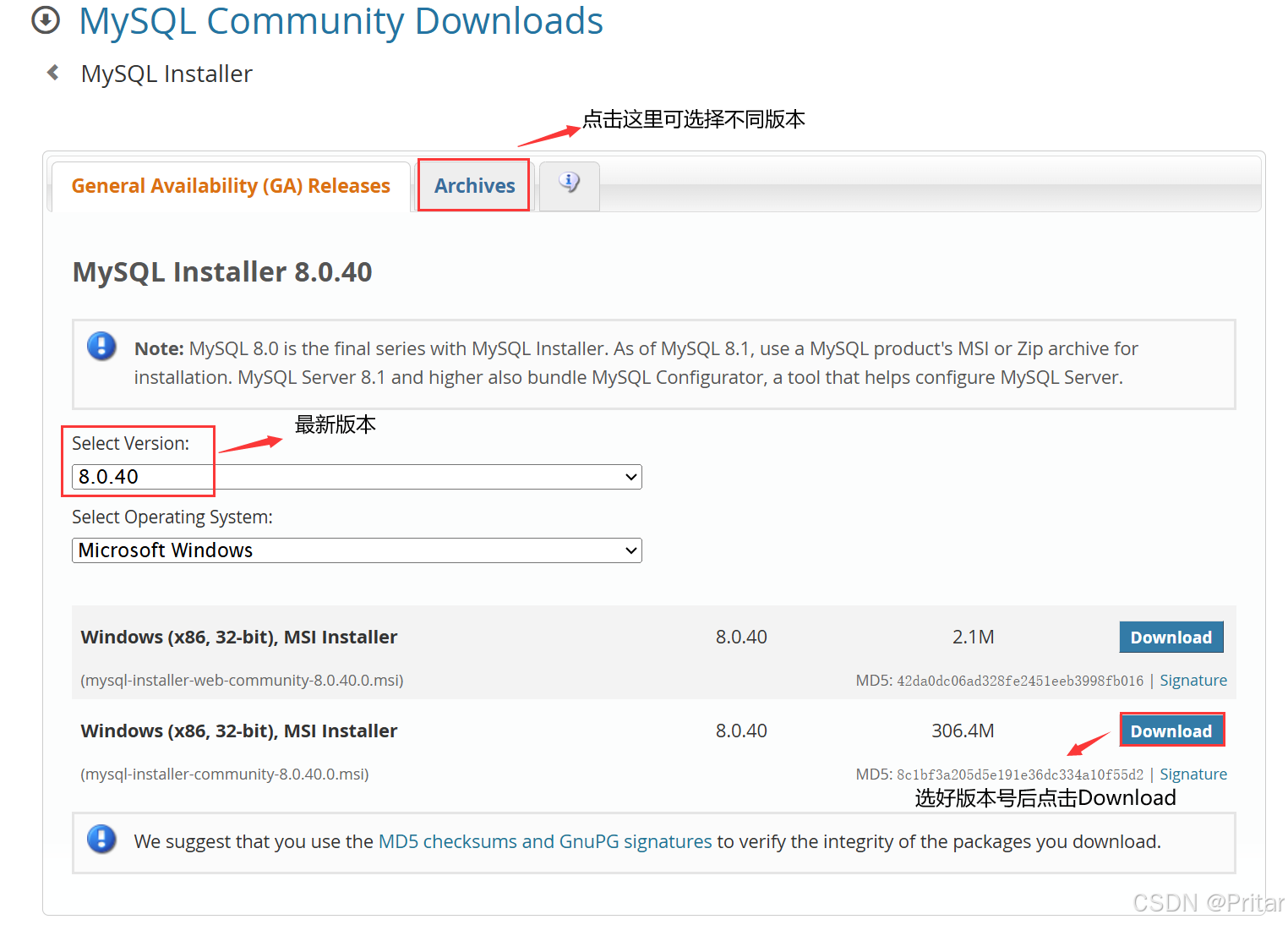Click MD5 hash 42da0dc06ad328fe2451eeb3998fb016

click(1020, 681)
